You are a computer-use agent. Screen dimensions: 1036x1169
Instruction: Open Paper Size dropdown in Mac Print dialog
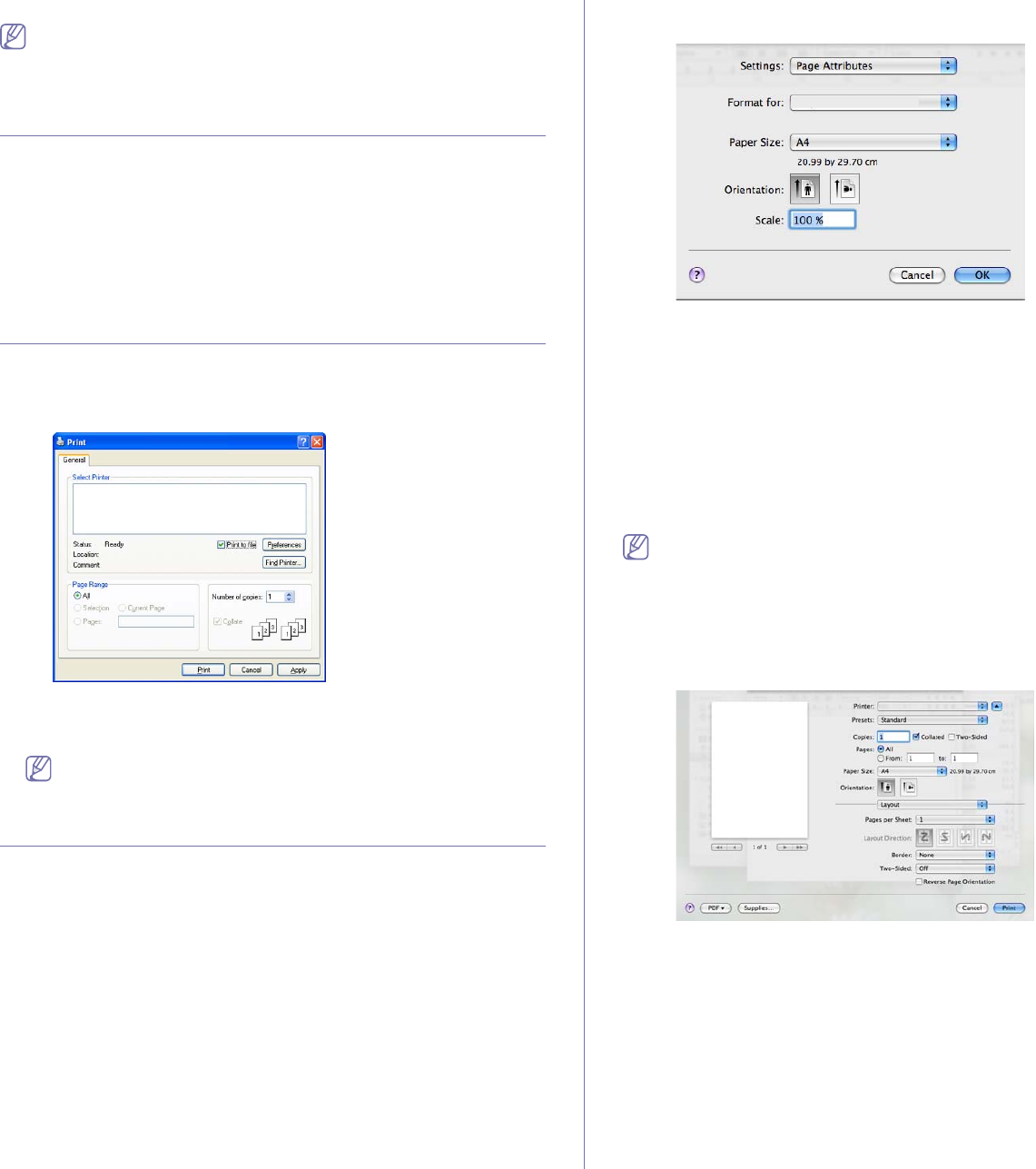pyautogui.click(x=913, y=771)
